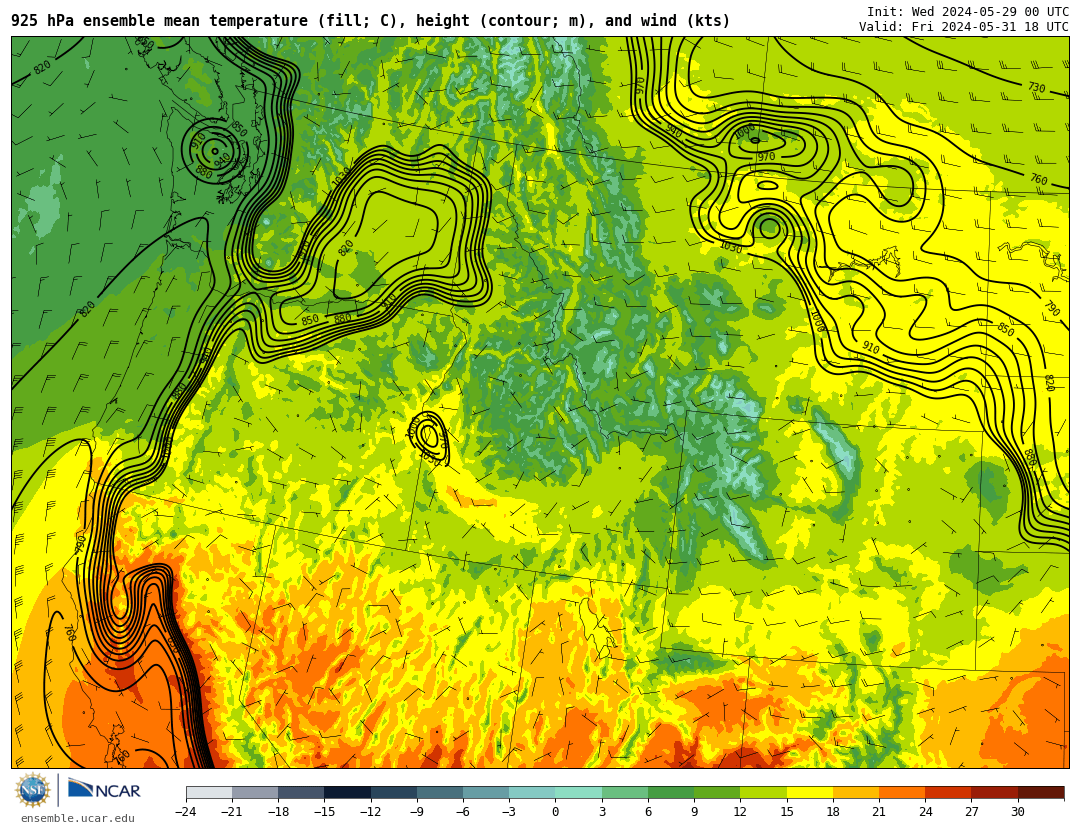This screenshot has width=1080, height=831.
Task: Click the '760' contour label near right edge
Action: click(x=1038, y=179)
